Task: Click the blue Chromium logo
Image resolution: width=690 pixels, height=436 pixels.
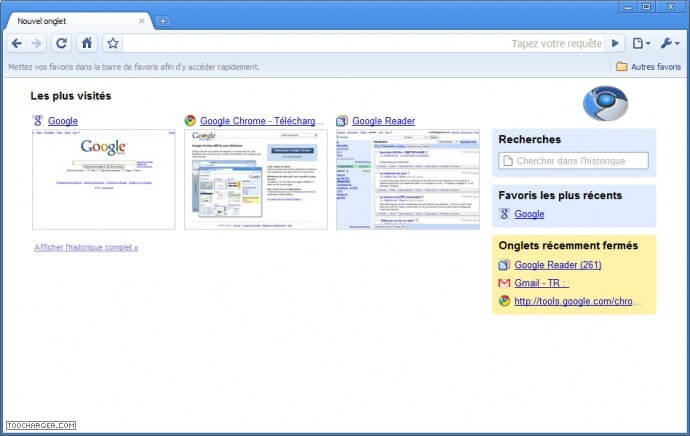Action: (606, 103)
